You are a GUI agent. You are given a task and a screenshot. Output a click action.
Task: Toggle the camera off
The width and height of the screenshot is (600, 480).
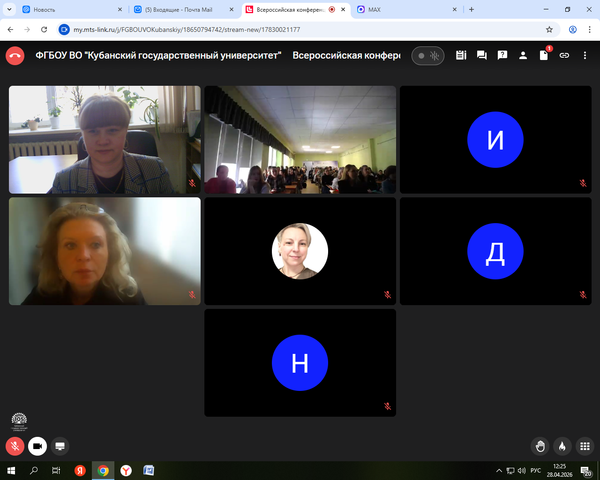38,446
